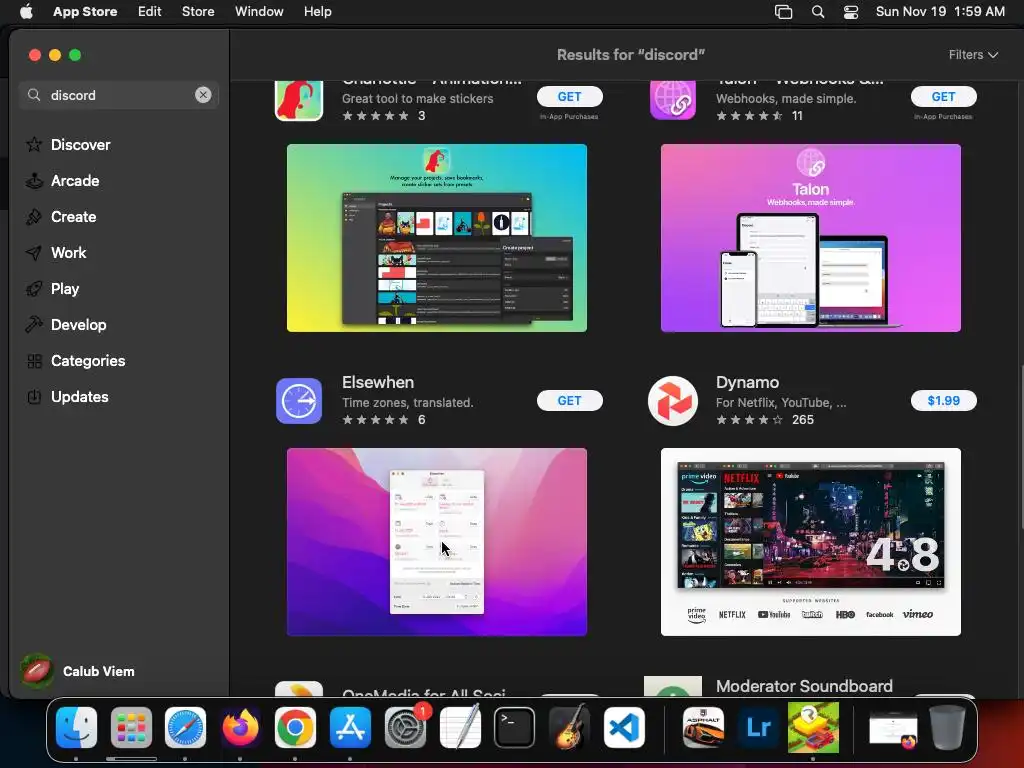The image size is (1024, 768).
Task: Click the Dynamo 265 ratings stars
Action: coord(749,420)
